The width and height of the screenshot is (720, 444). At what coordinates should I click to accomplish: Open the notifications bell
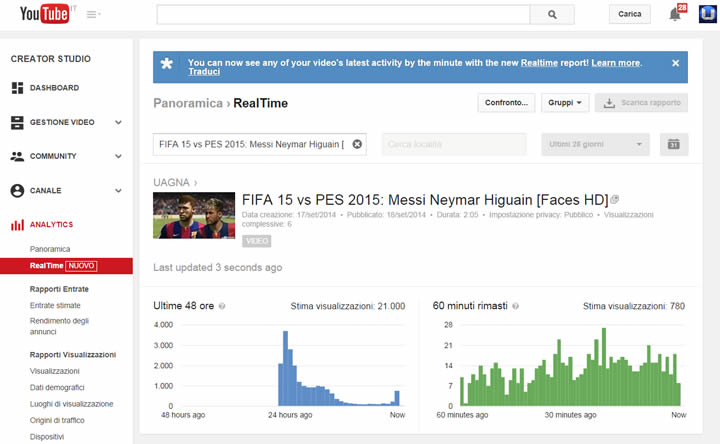pos(675,14)
